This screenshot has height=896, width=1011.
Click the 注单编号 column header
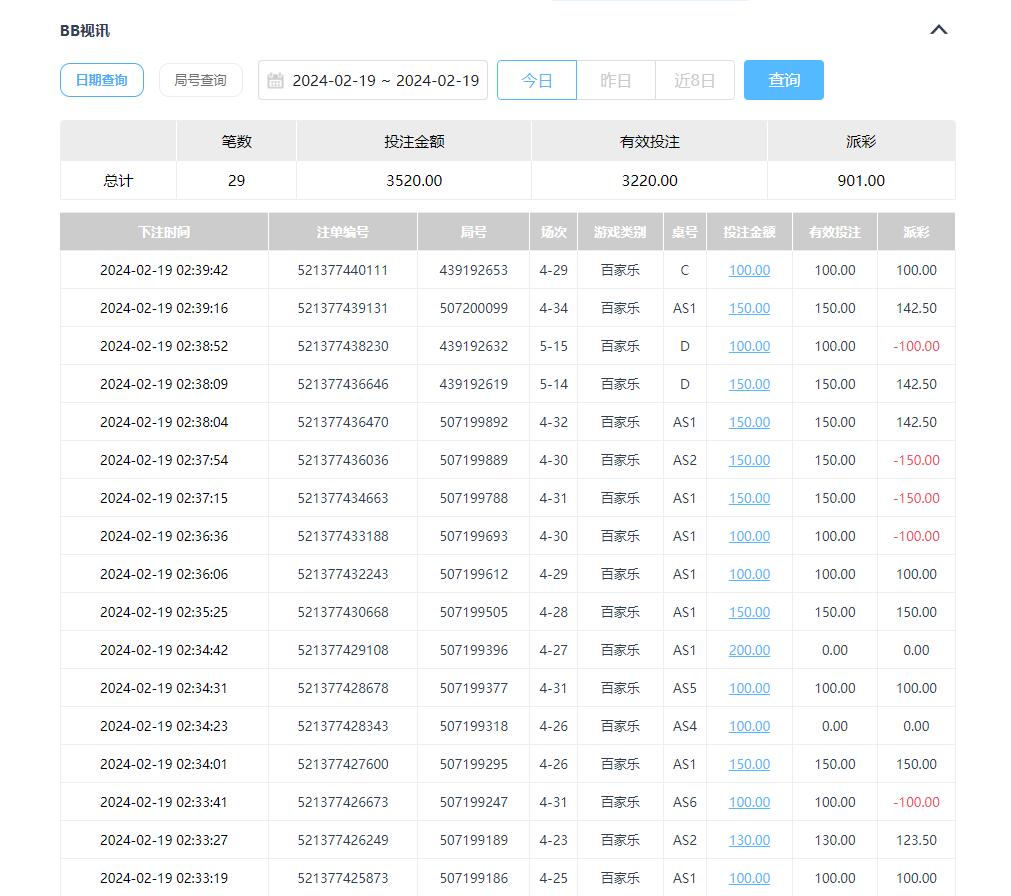[x=343, y=232]
